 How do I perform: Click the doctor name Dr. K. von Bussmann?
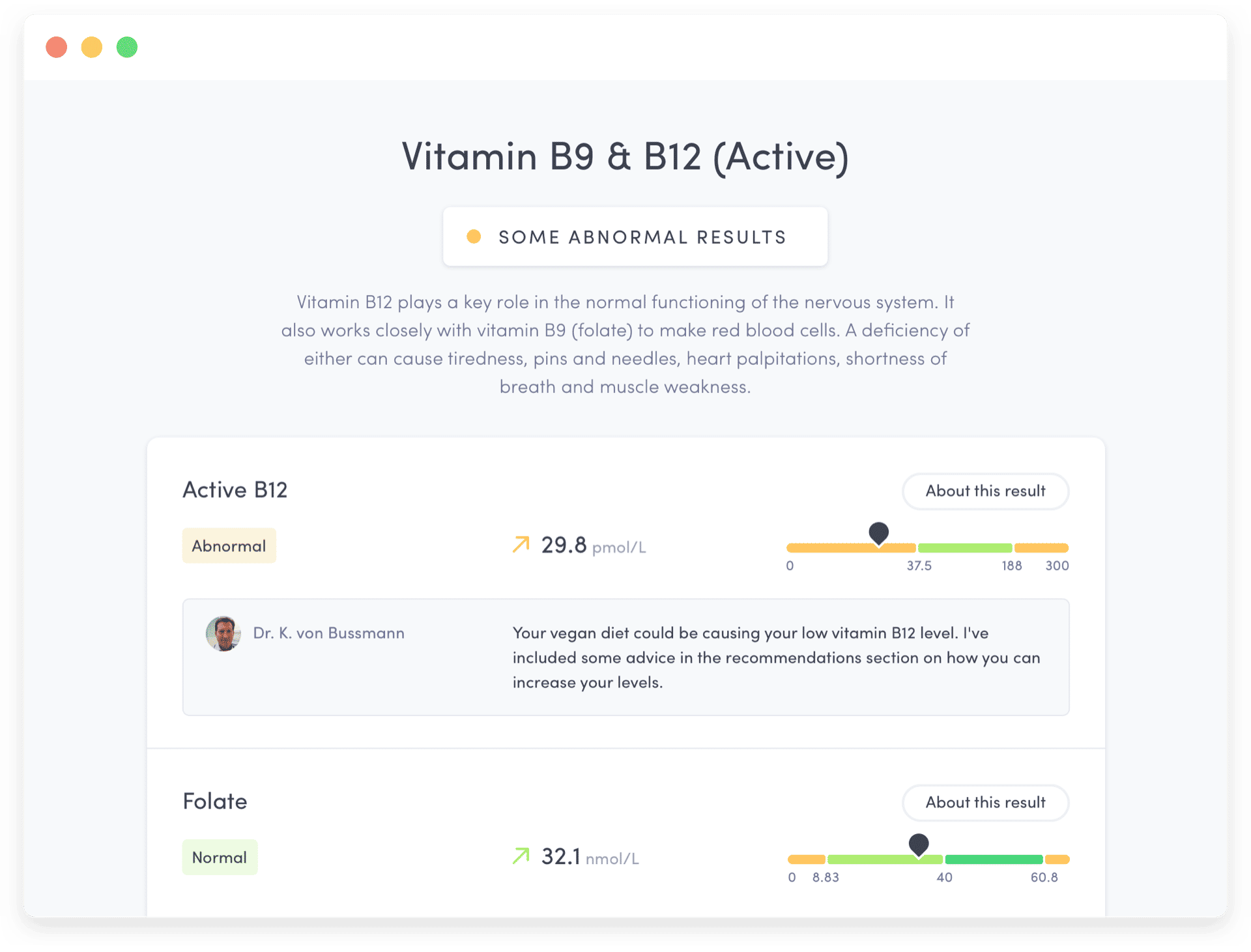328,633
